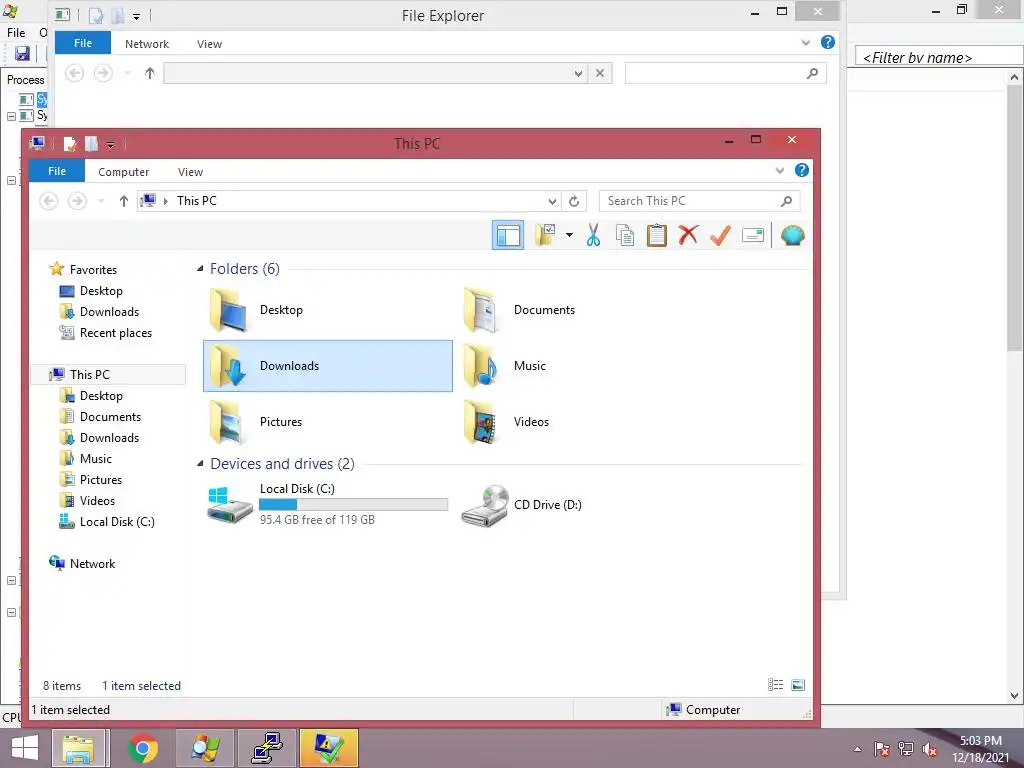Click the muted volume icon in system tray

(930, 749)
